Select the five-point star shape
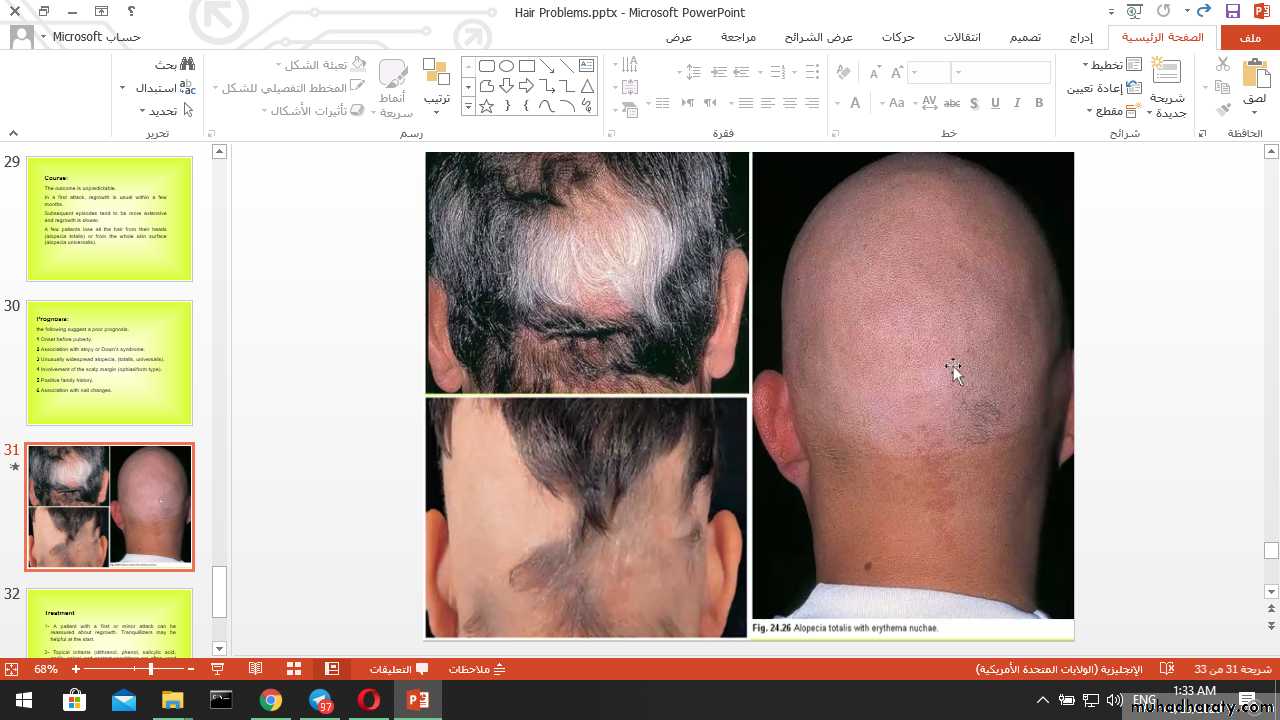This screenshot has height=720, width=1280. (487, 105)
